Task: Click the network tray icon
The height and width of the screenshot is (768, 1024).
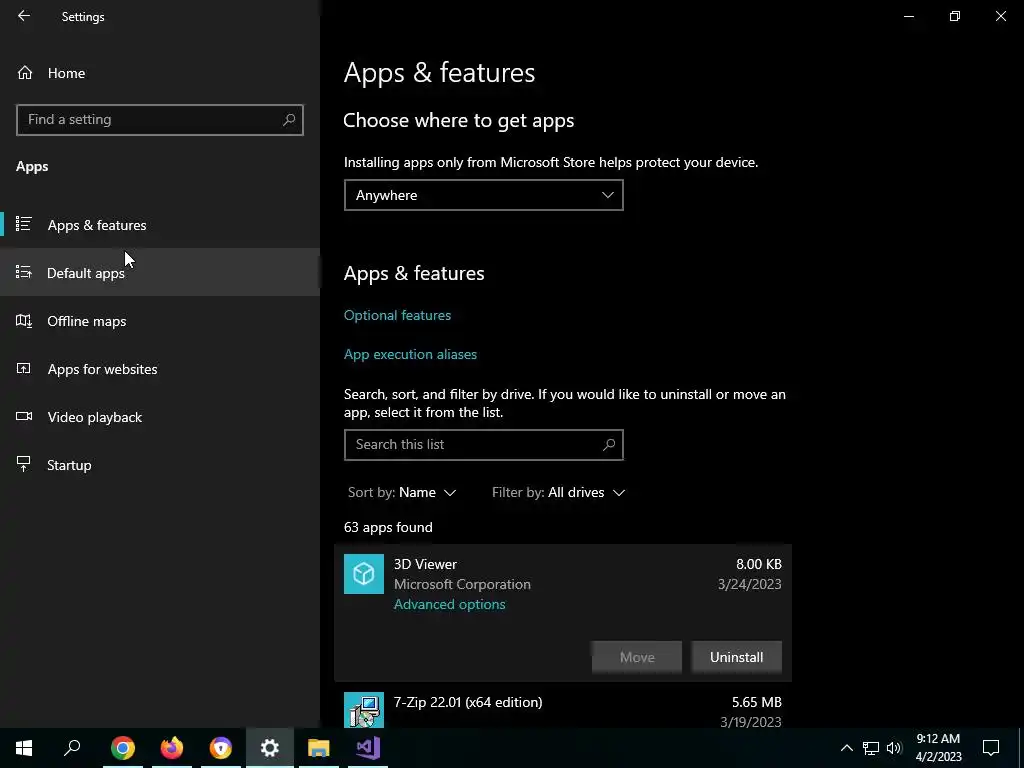Action: coord(871,748)
